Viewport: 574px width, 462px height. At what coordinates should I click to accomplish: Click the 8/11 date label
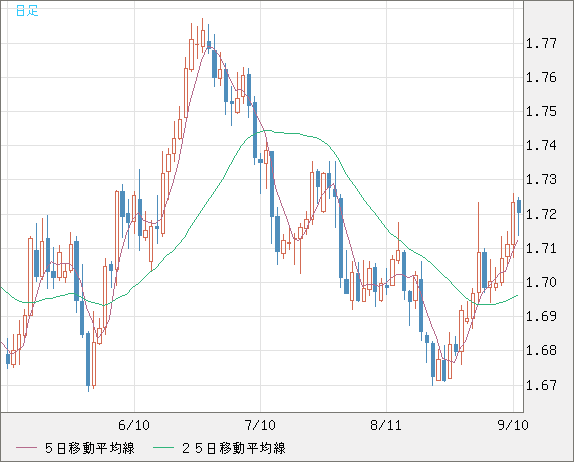pyautogui.click(x=386, y=425)
